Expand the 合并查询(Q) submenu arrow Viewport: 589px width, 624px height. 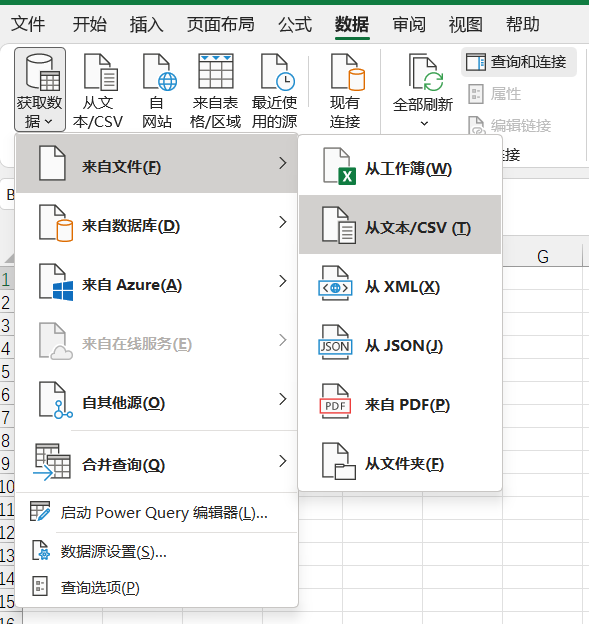(x=283, y=461)
